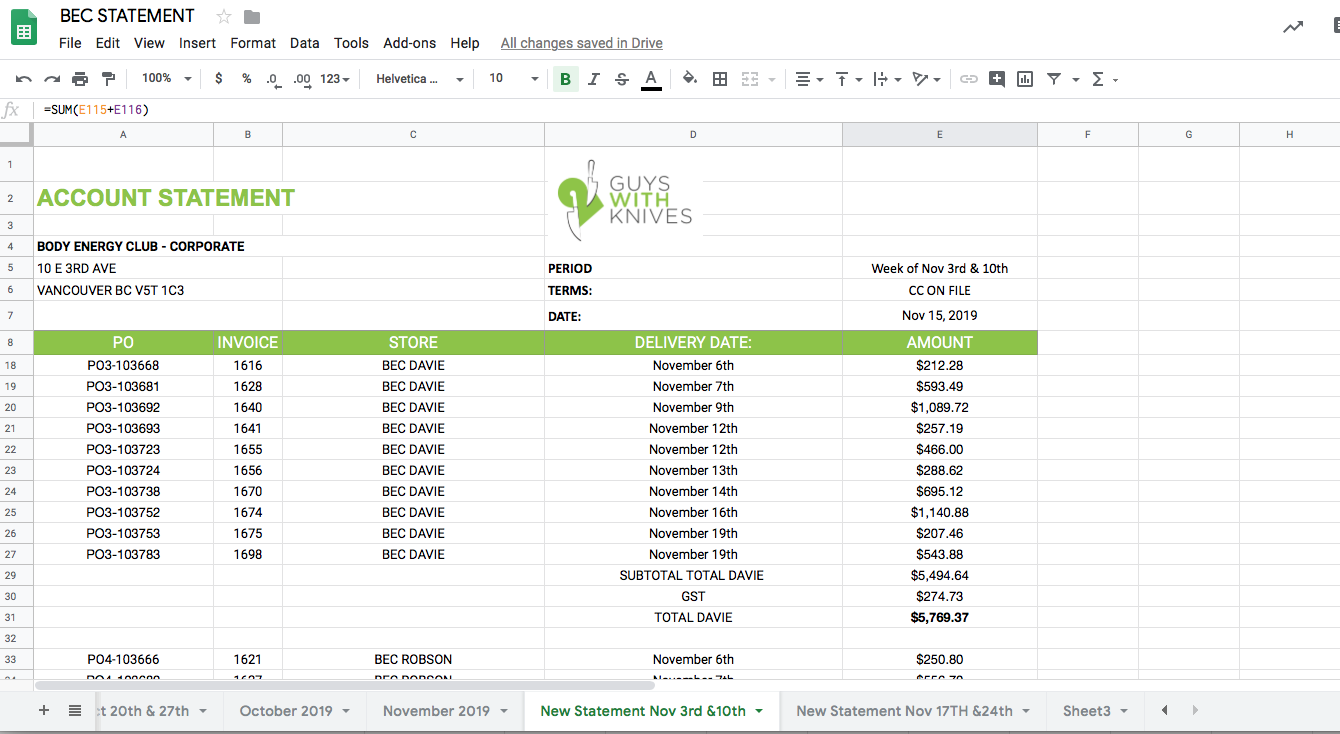Switch to the November 2019 sheet tab
1340x734 pixels.
pos(436,711)
